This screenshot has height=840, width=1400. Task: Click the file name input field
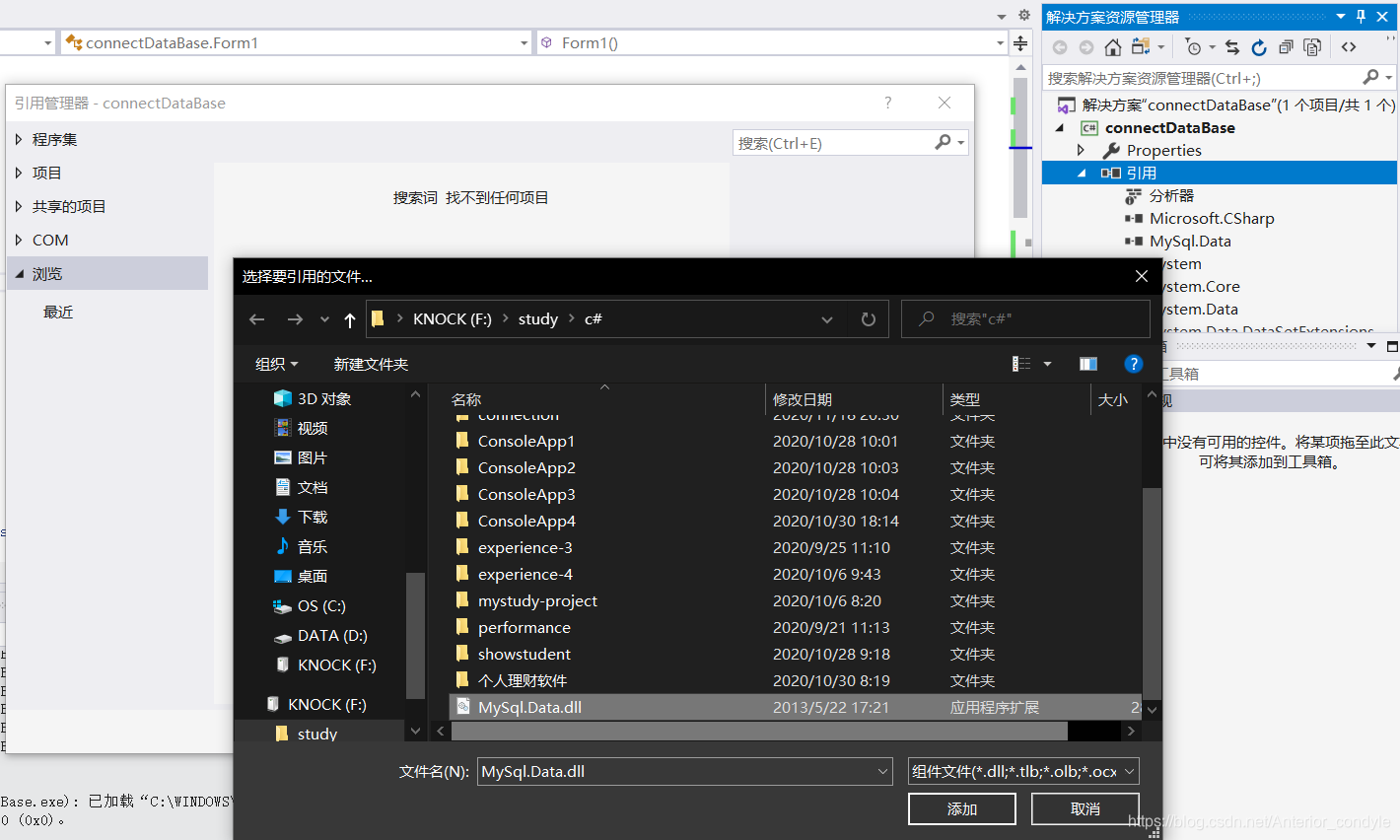(676, 772)
